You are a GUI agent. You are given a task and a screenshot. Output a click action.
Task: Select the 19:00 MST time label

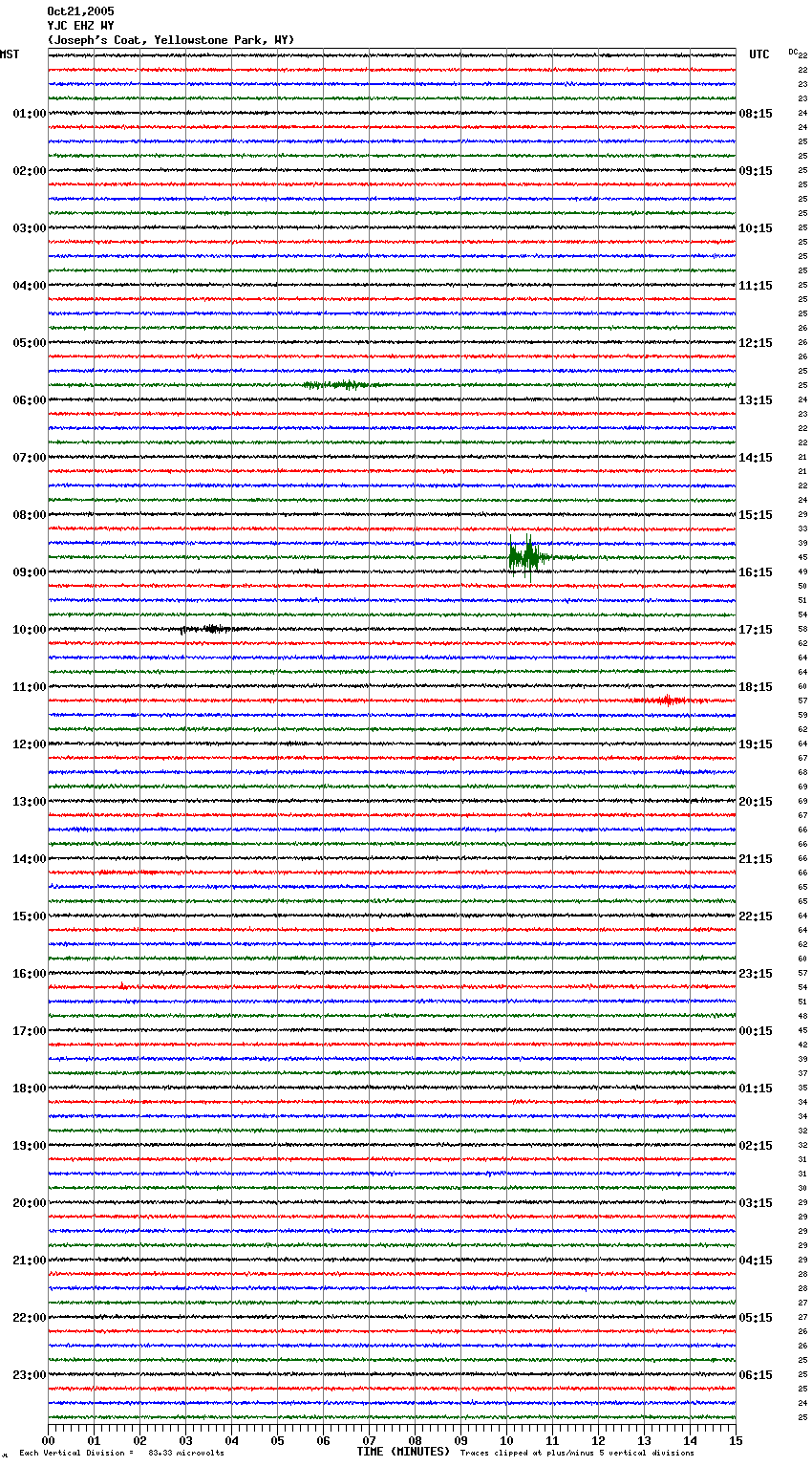29,1146
